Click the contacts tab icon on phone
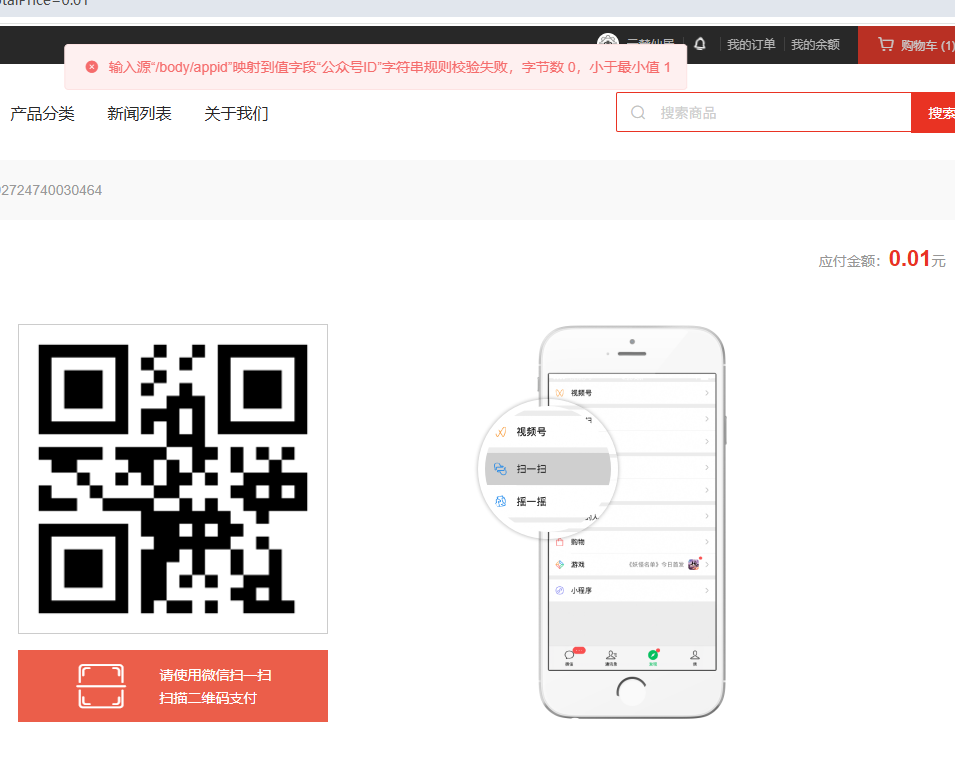This screenshot has width=955, height=773. click(x=611, y=656)
